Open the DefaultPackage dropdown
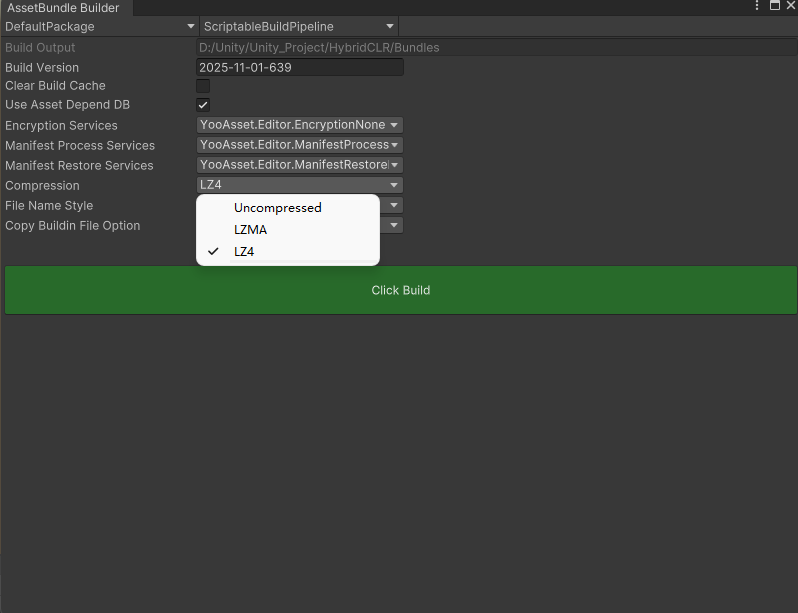Screen dimensions: 798x613 [99, 26]
